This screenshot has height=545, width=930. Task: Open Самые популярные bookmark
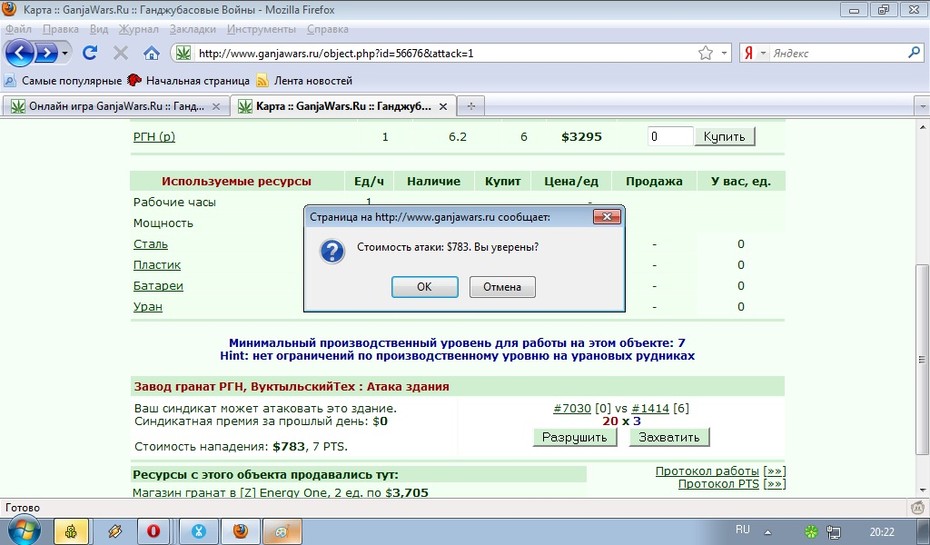point(63,81)
